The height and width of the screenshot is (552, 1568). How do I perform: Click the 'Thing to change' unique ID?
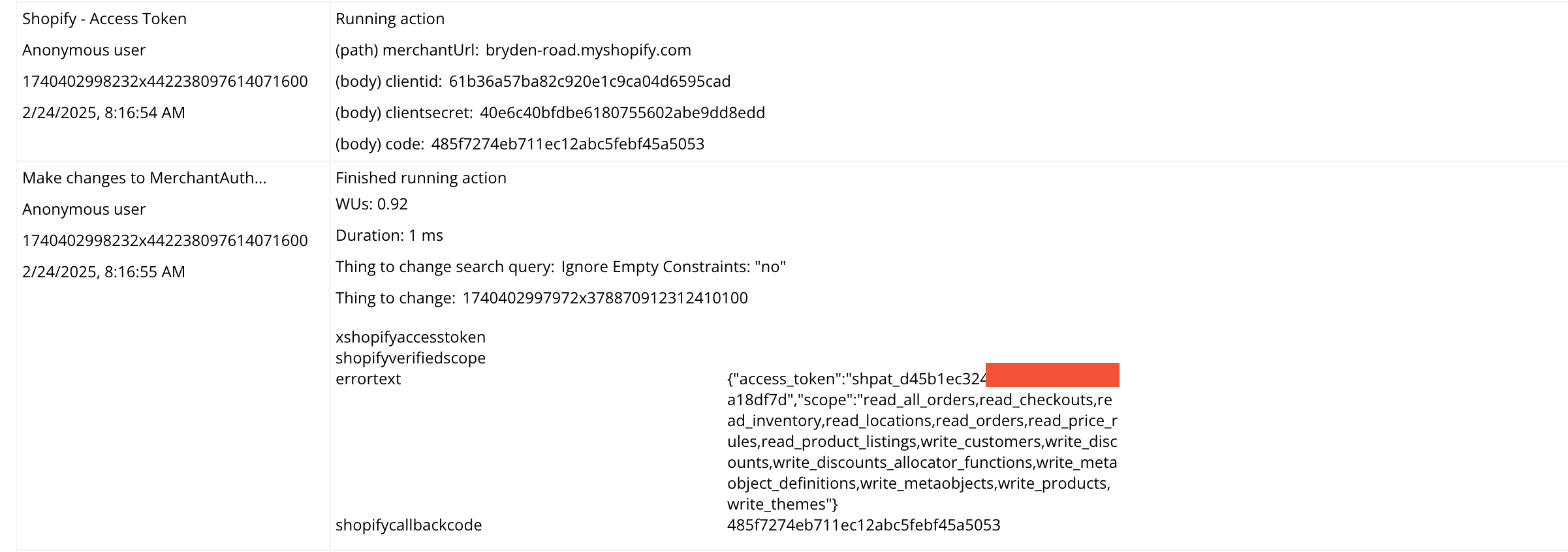[604, 298]
